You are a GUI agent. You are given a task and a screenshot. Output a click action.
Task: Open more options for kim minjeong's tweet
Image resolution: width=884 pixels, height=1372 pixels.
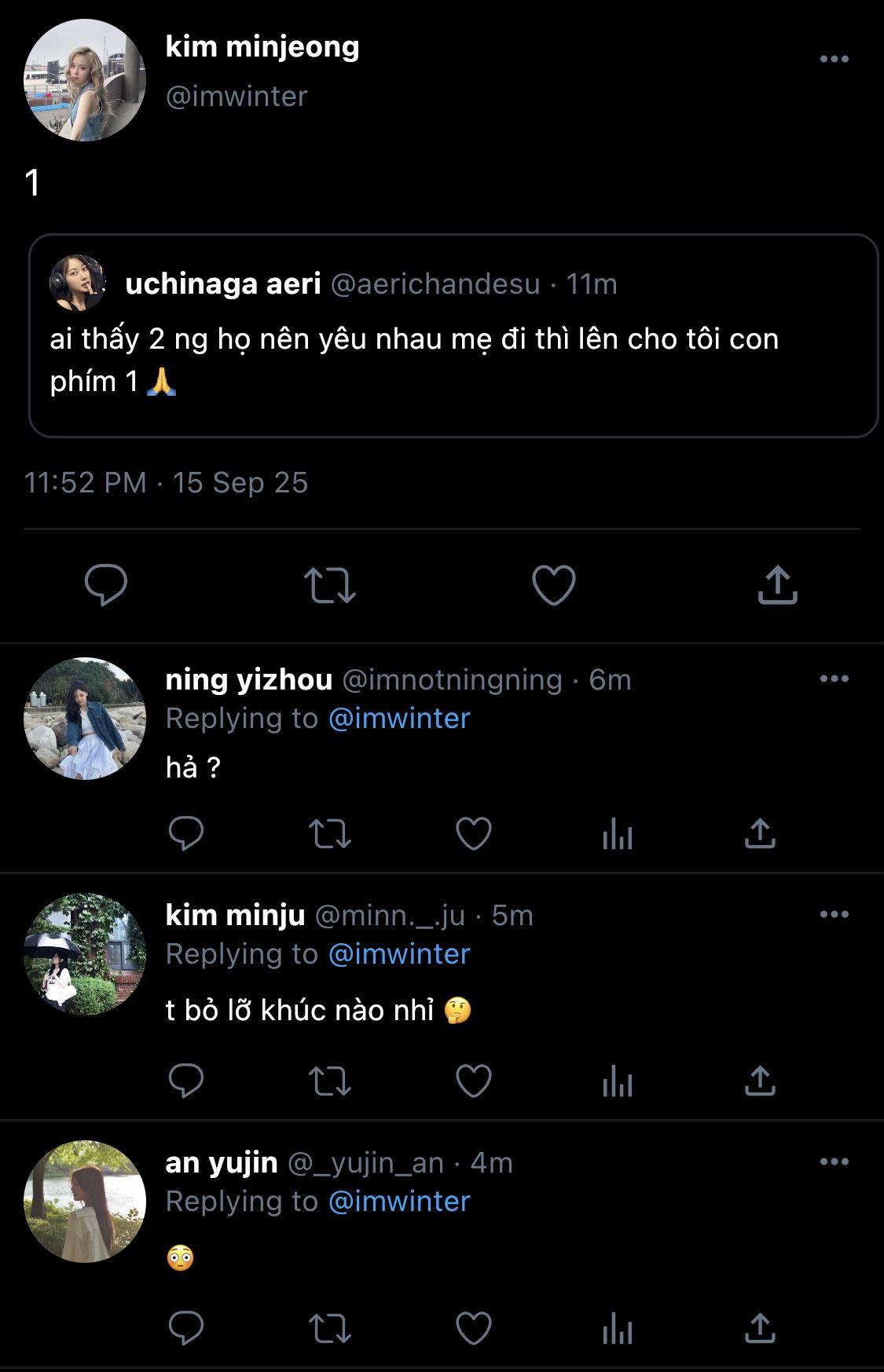pyautogui.click(x=834, y=59)
